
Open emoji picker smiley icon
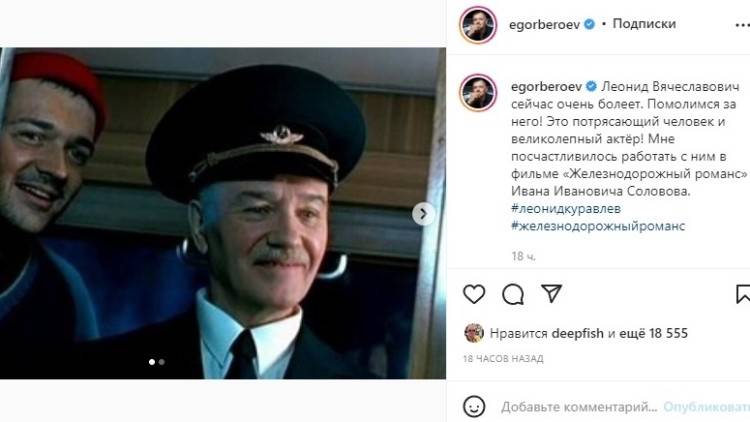point(474,407)
